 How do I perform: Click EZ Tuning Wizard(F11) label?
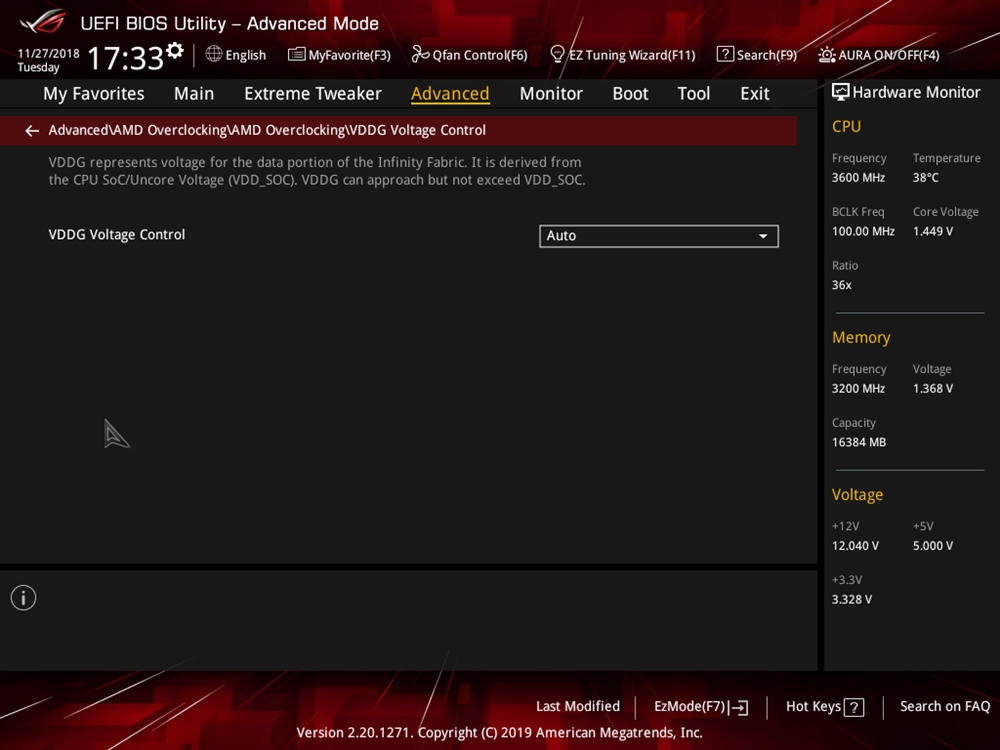pos(632,55)
